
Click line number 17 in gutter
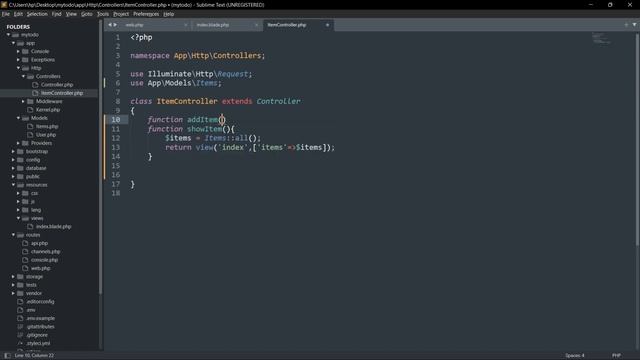[x=116, y=184]
